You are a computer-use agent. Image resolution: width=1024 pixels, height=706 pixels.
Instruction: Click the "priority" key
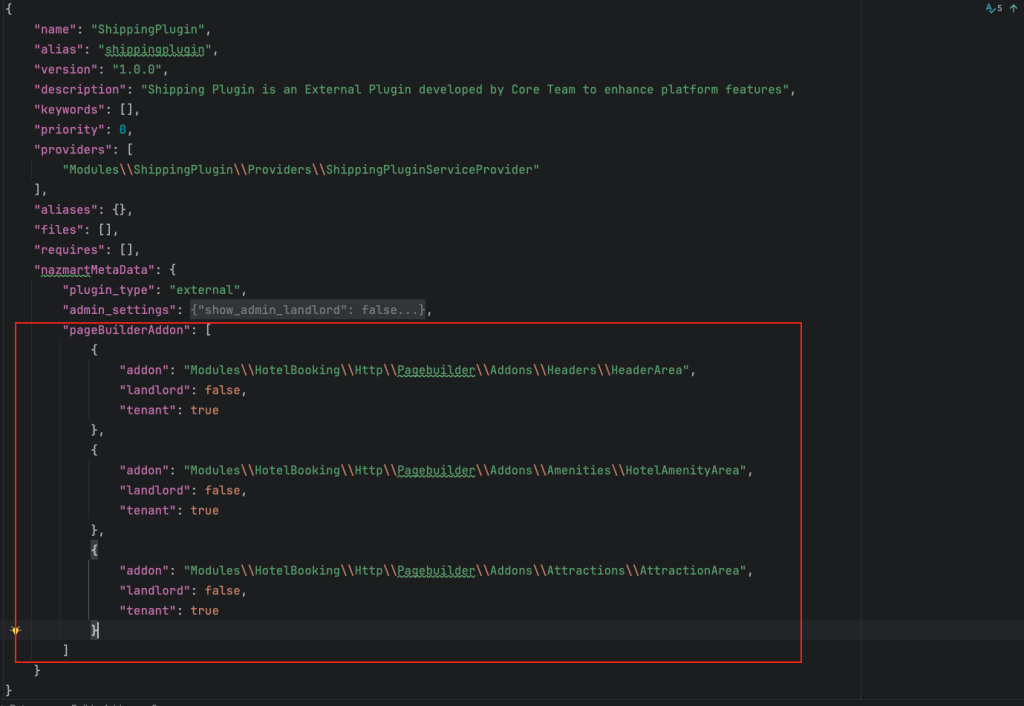pyautogui.click(x=69, y=129)
